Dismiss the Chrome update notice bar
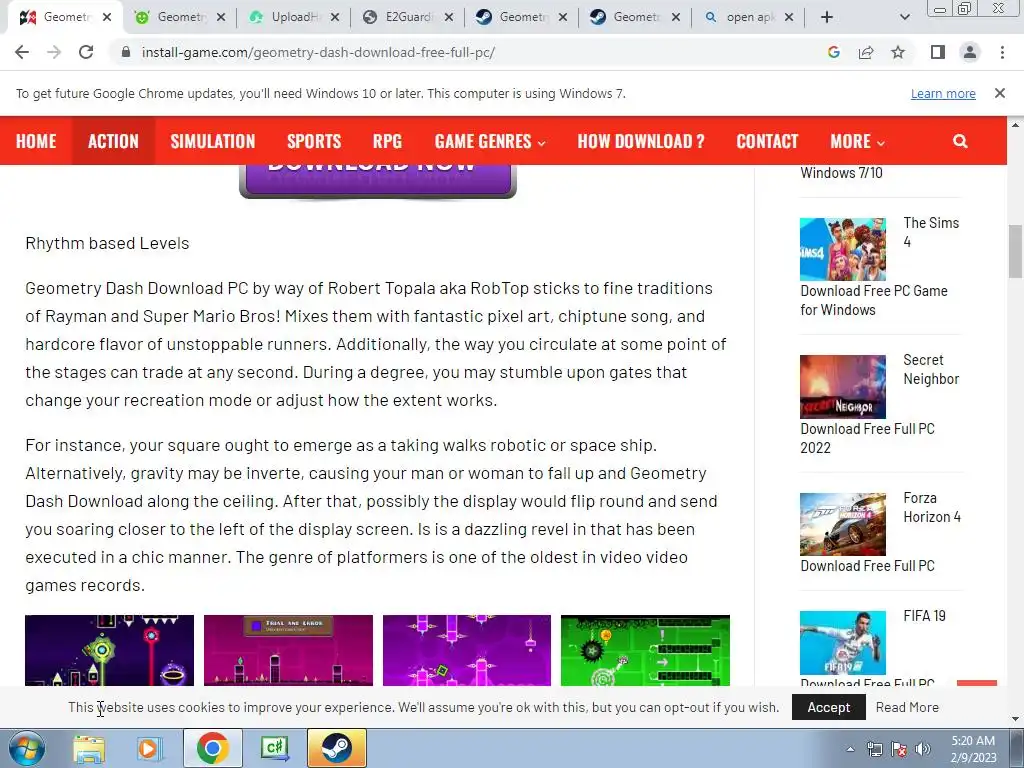The image size is (1024, 768). [x=1000, y=93]
